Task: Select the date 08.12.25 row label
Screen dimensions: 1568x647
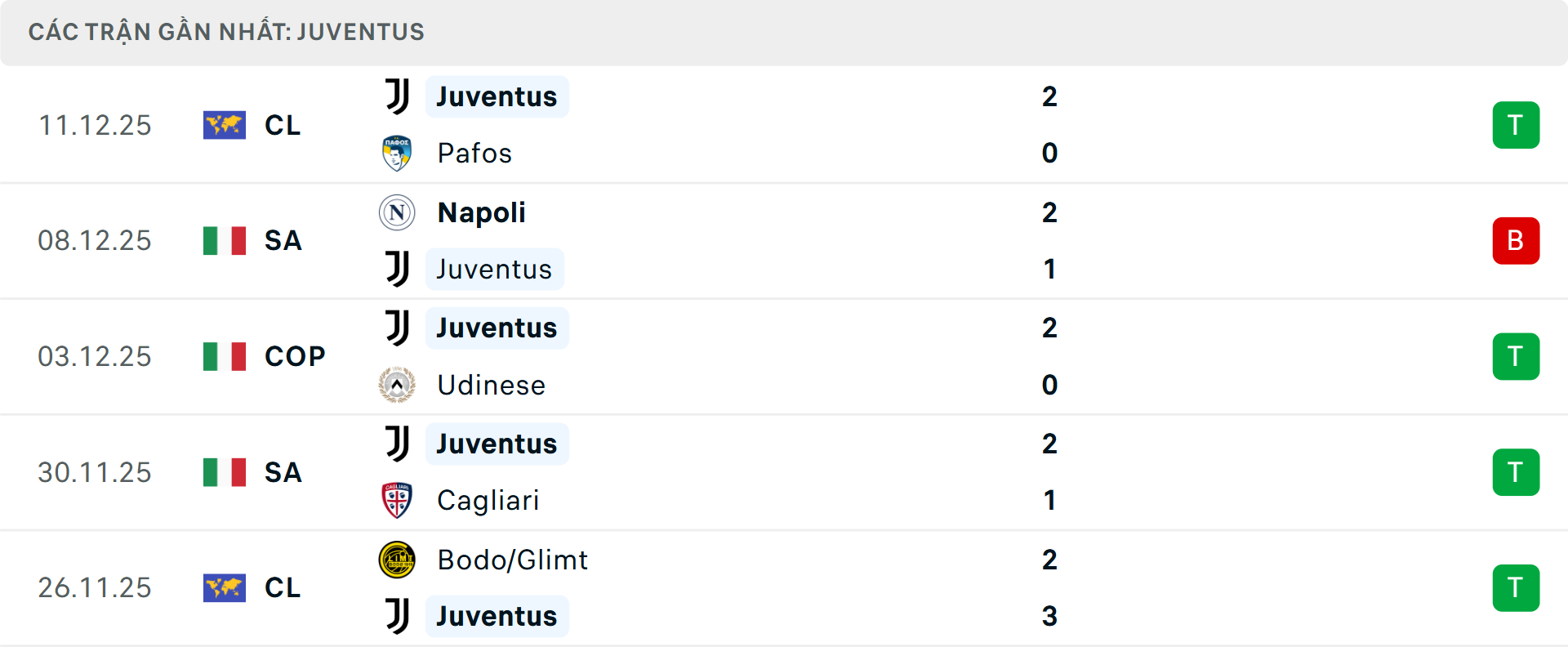Action: [x=95, y=240]
